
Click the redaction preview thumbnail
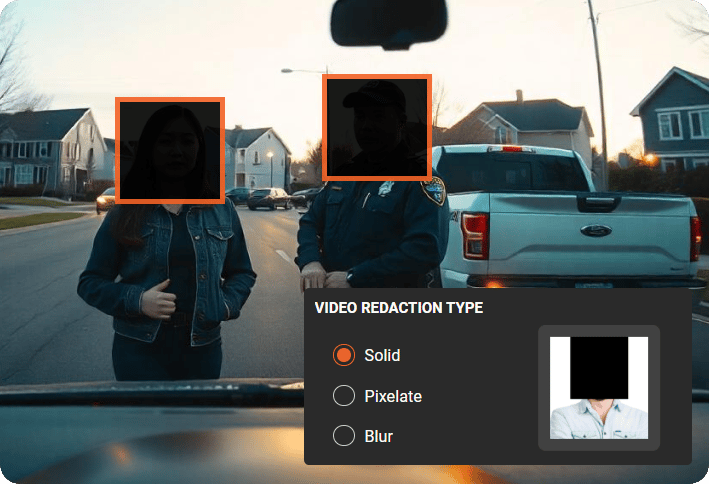[x=599, y=388]
